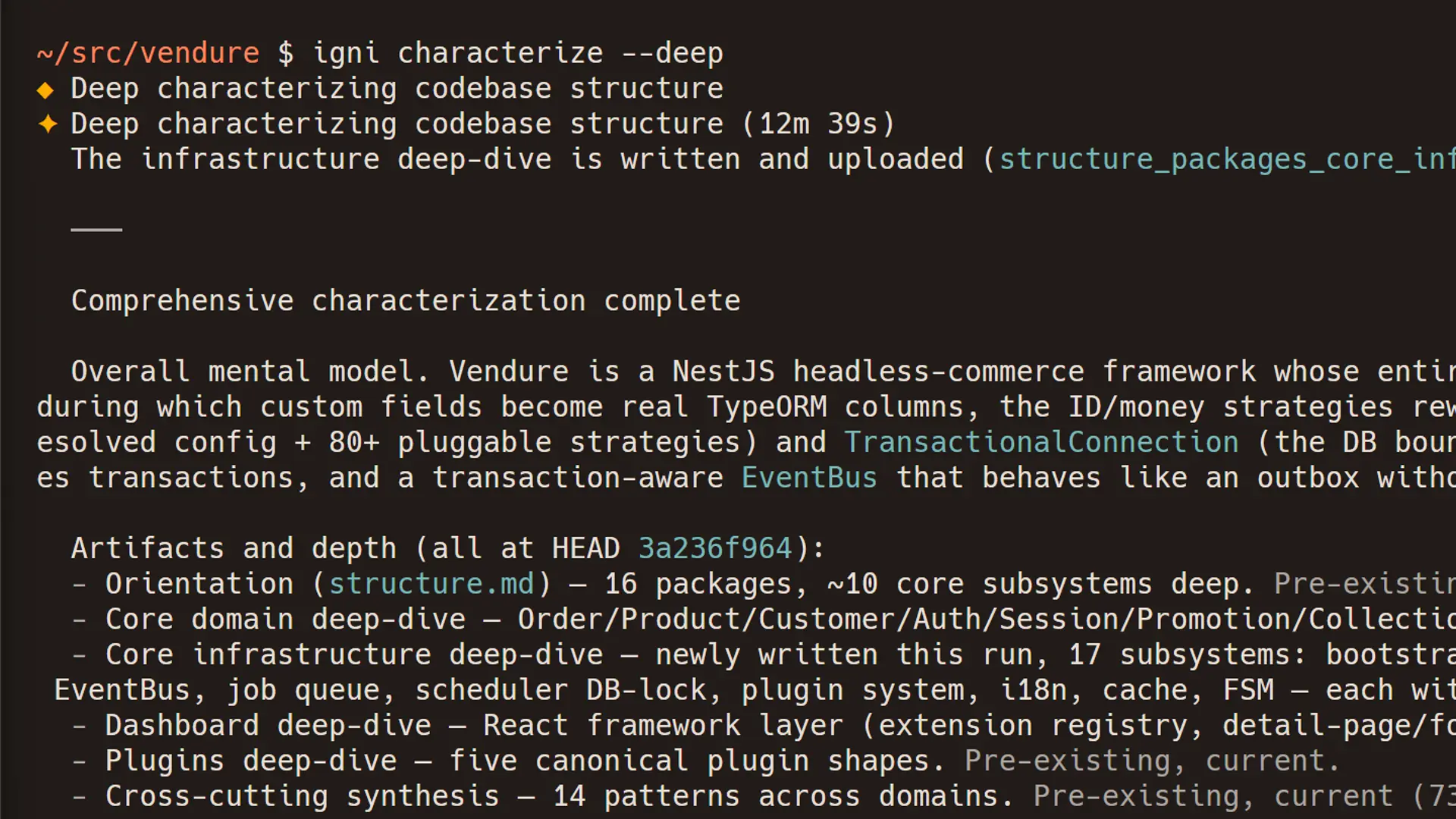Click the four-pointed star spinner icon
The height and width of the screenshot is (819, 1456).
point(48,124)
